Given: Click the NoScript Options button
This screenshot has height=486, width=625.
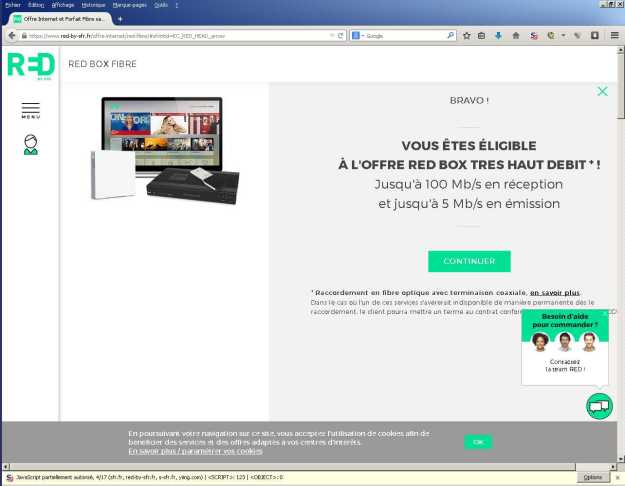Looking at the screenshot, I should 591,478.
